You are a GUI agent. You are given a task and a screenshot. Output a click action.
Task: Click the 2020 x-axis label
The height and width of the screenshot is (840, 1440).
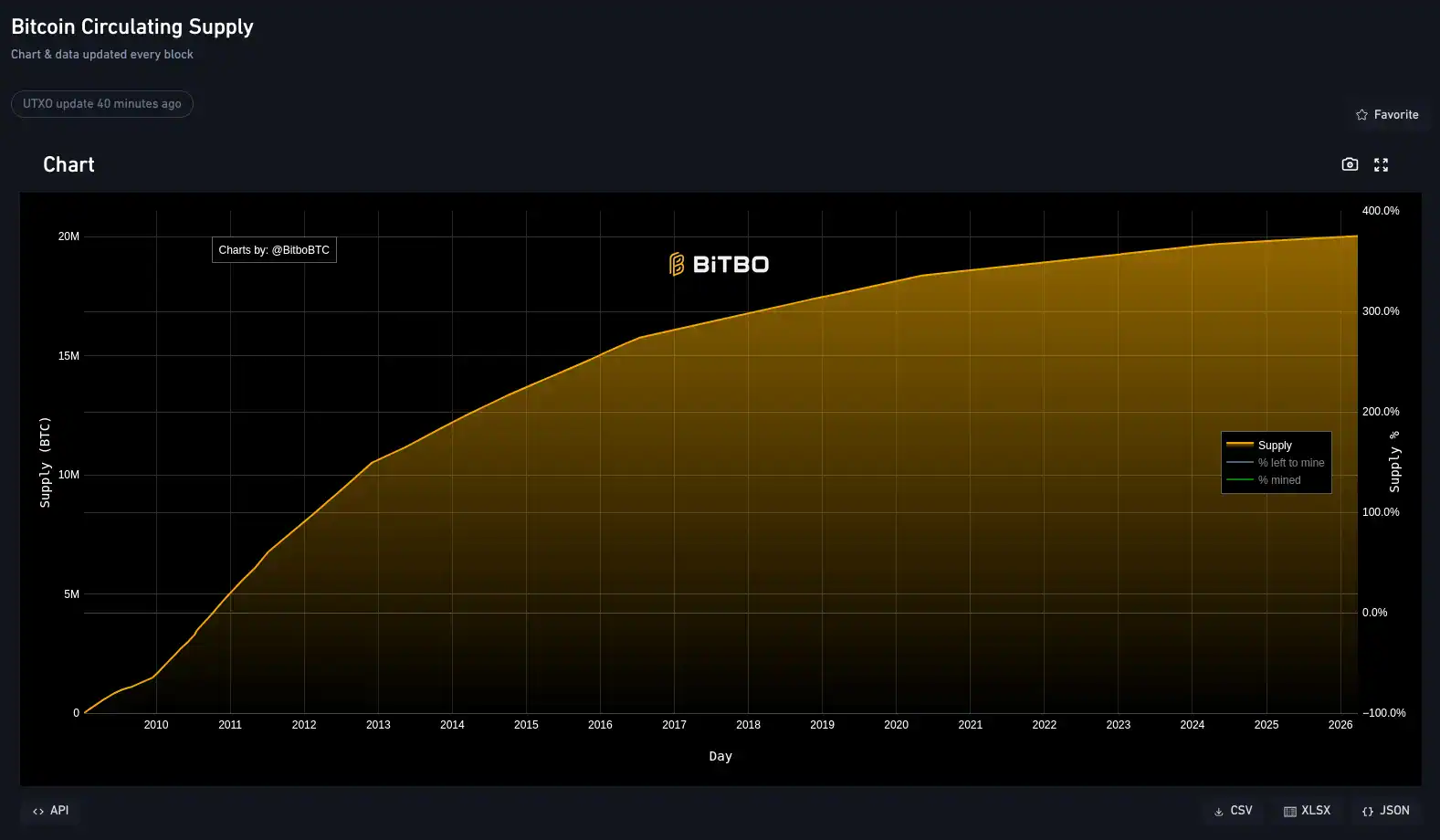[x=896, y=725]
